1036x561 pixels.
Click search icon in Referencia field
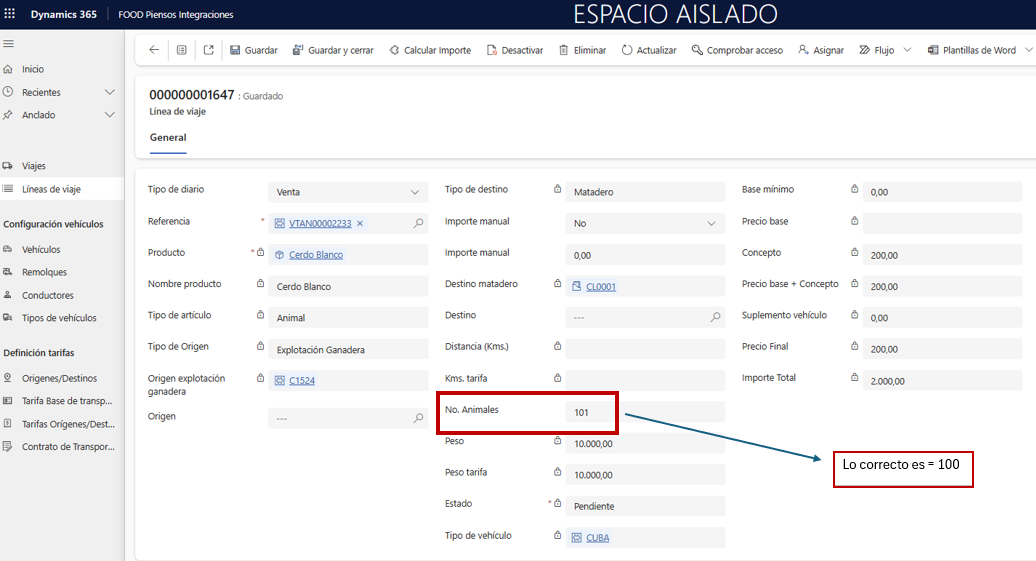point(418,224)
